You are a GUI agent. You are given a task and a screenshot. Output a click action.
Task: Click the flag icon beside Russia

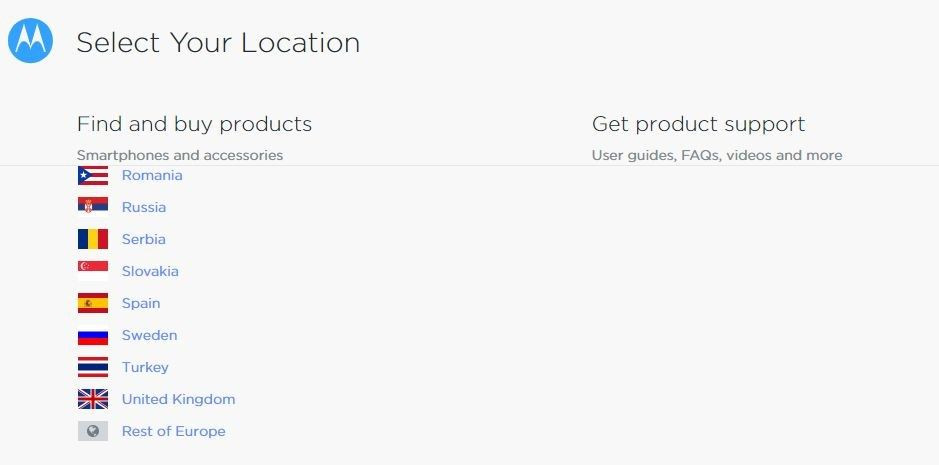(x=93, y=207)
